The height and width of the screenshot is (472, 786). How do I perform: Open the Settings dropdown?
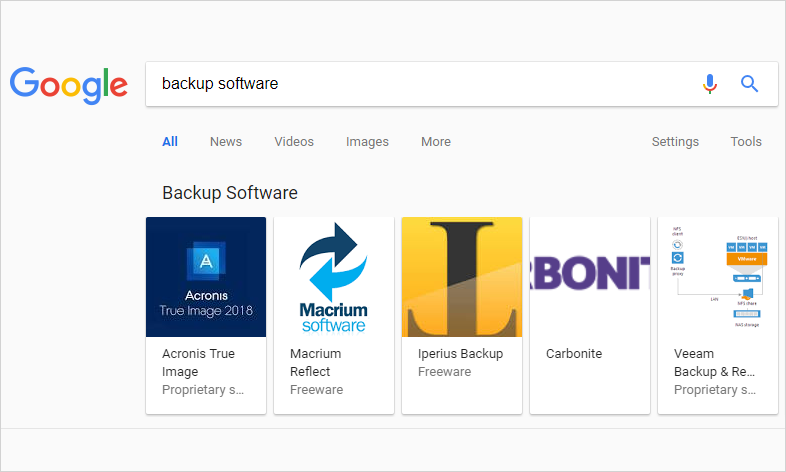tap(675, 142)
